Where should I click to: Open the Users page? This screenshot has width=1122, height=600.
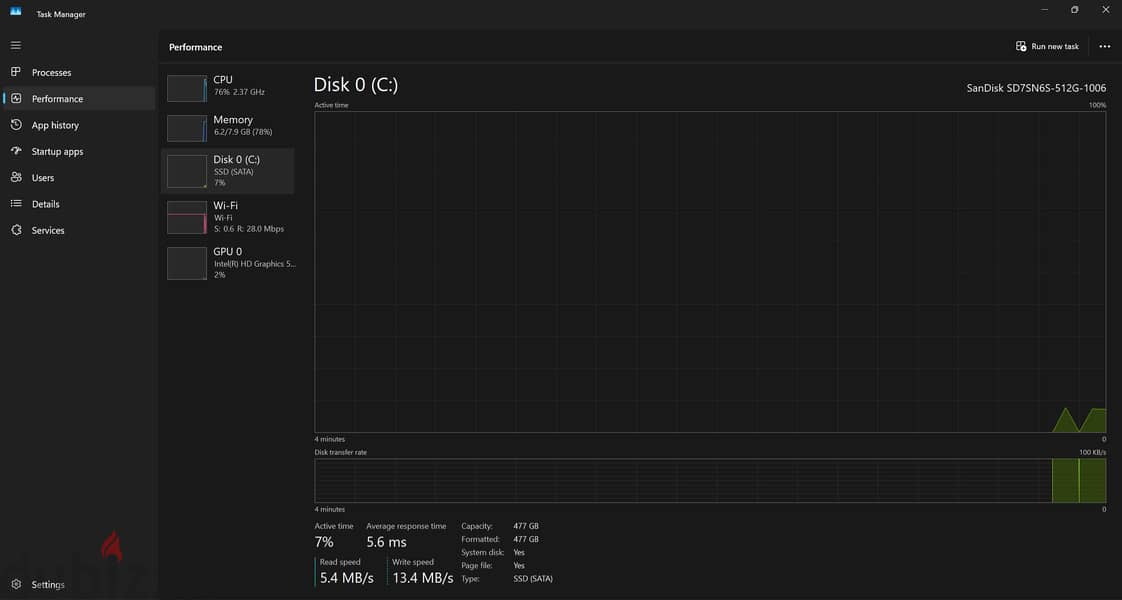coord(43,177)
